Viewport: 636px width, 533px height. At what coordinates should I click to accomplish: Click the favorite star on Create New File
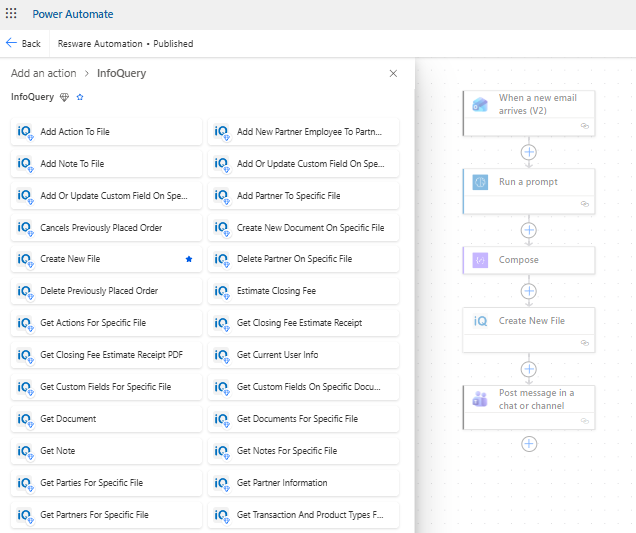click(188, 259)
